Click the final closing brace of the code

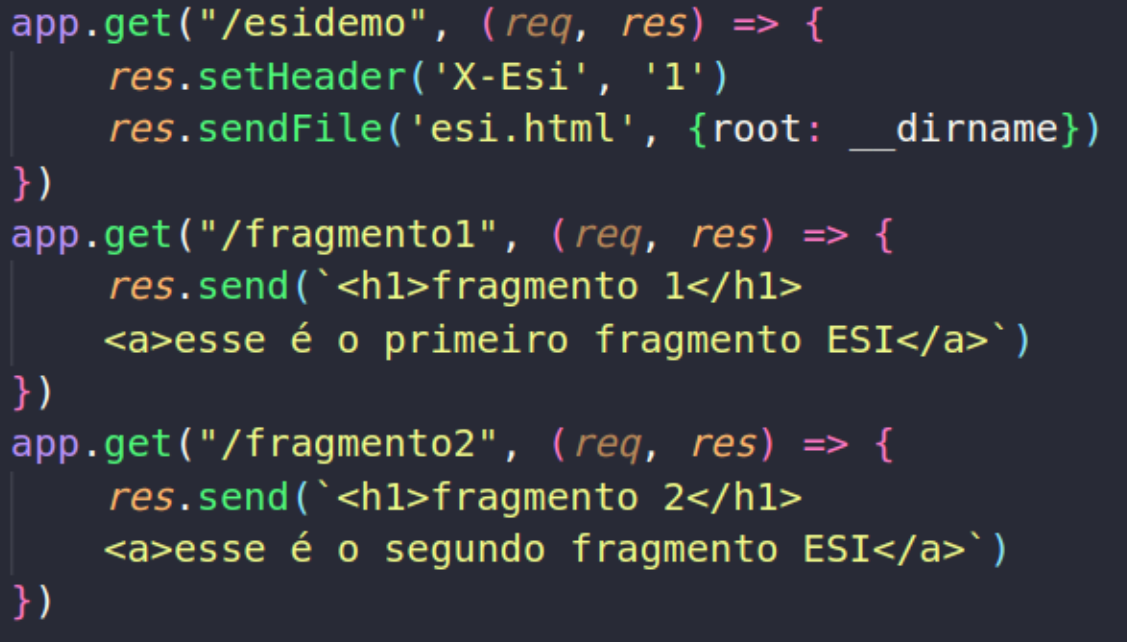click(22, 602)
